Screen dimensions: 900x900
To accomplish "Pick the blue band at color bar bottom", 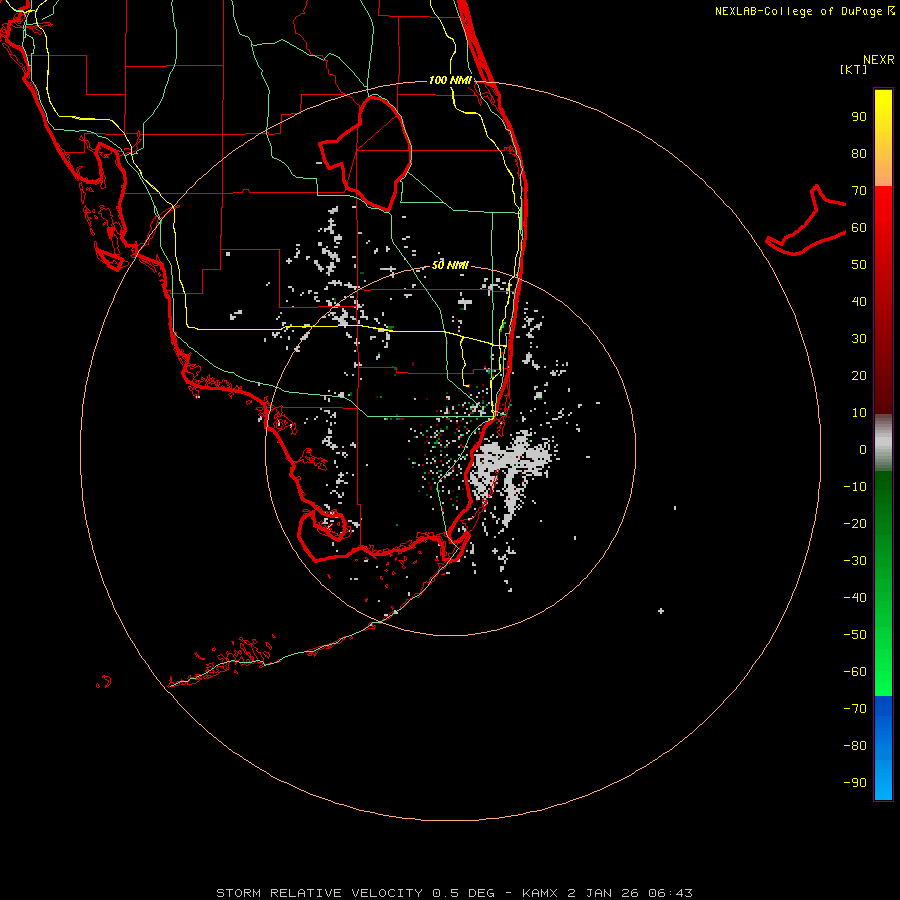I will coord(883,748).
